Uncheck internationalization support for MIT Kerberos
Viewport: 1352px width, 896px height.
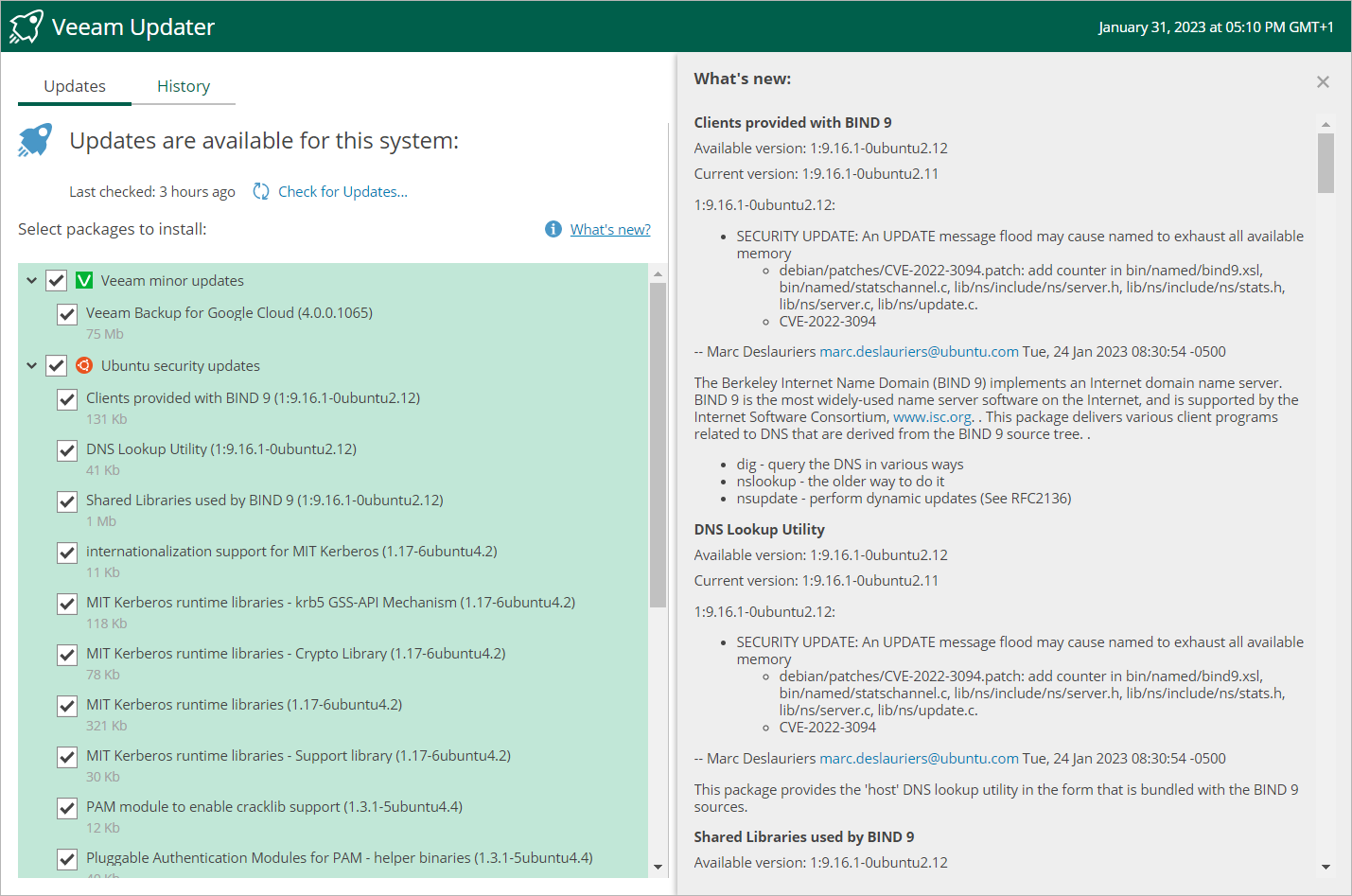click(67, 553)
